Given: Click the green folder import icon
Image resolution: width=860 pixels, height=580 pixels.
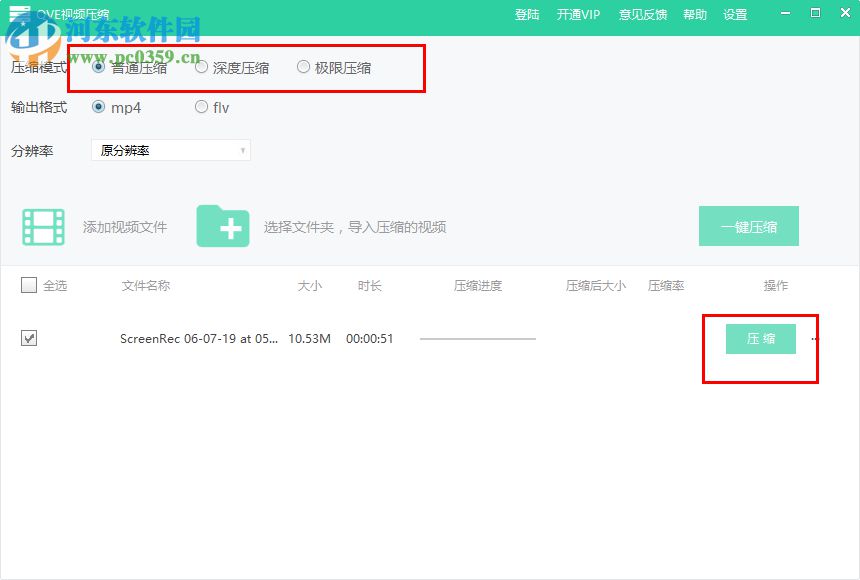Looking at the screenshot, I should click(224, 226).
